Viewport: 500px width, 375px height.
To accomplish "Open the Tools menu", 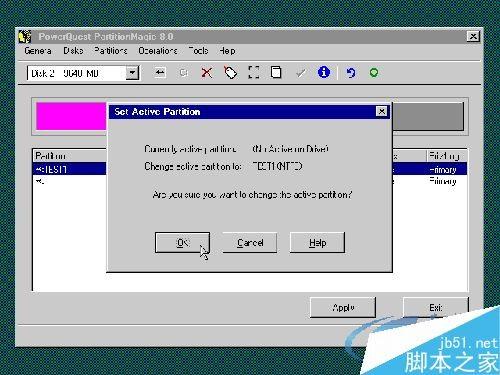I will pyautogui.click(x=198, y=51).
